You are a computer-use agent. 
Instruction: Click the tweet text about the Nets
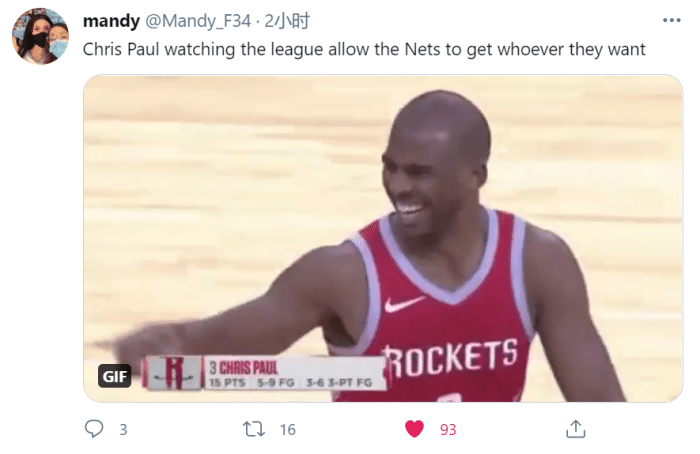364,49
